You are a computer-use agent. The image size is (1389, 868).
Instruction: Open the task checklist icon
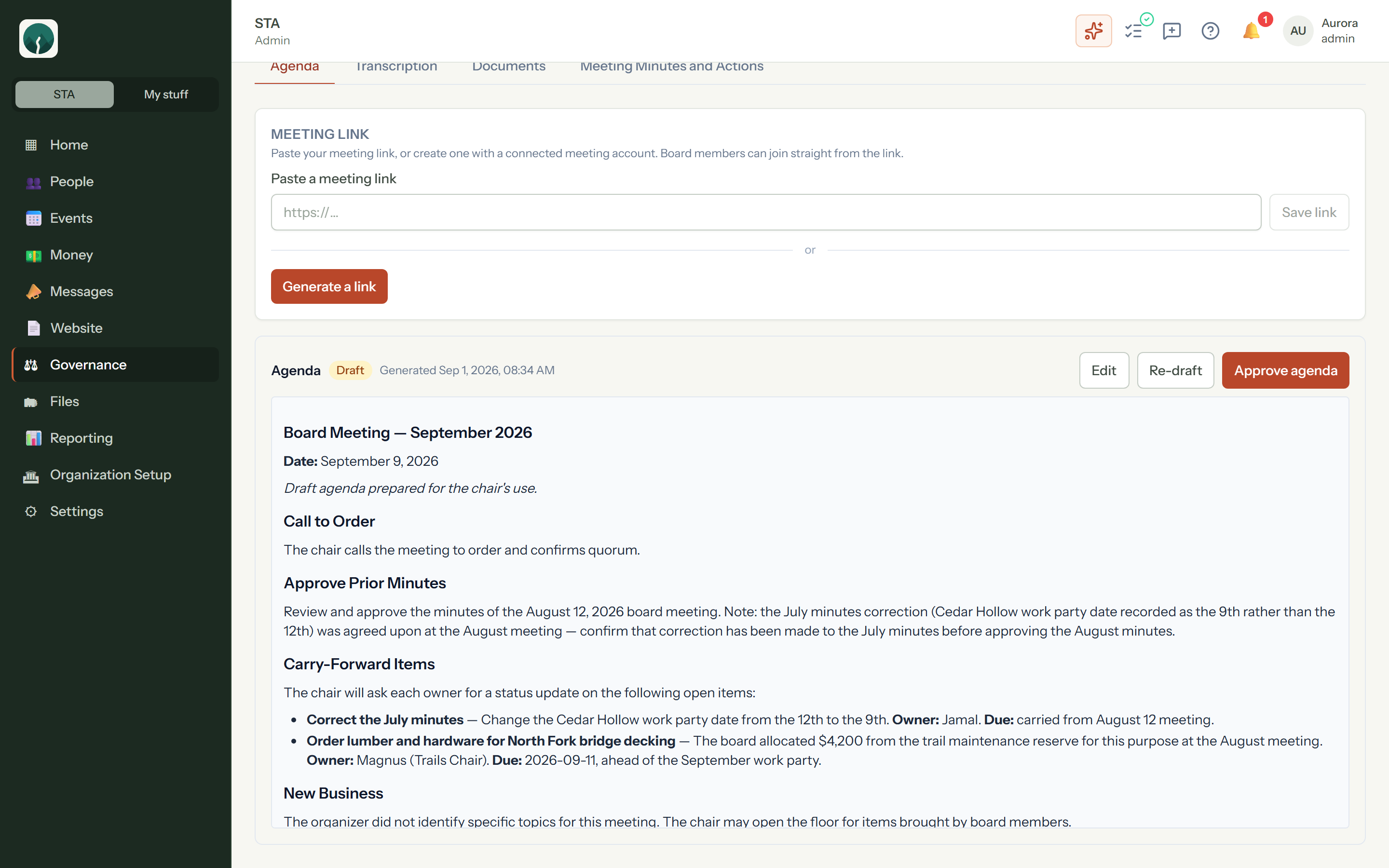point(1133,31)
